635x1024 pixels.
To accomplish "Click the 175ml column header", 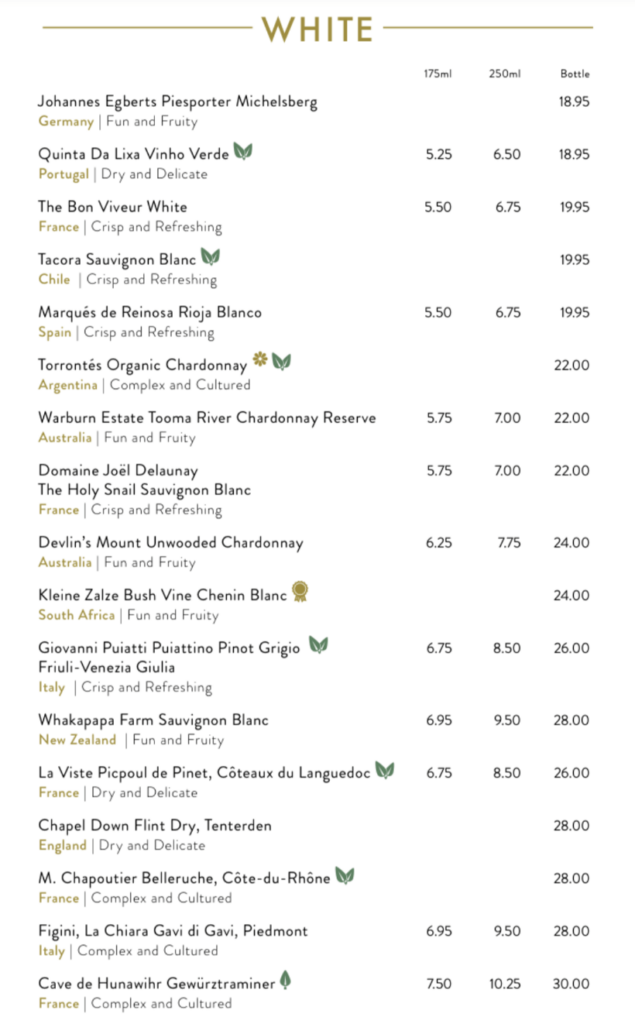I will pyautogui.click(x=438, y=74).
